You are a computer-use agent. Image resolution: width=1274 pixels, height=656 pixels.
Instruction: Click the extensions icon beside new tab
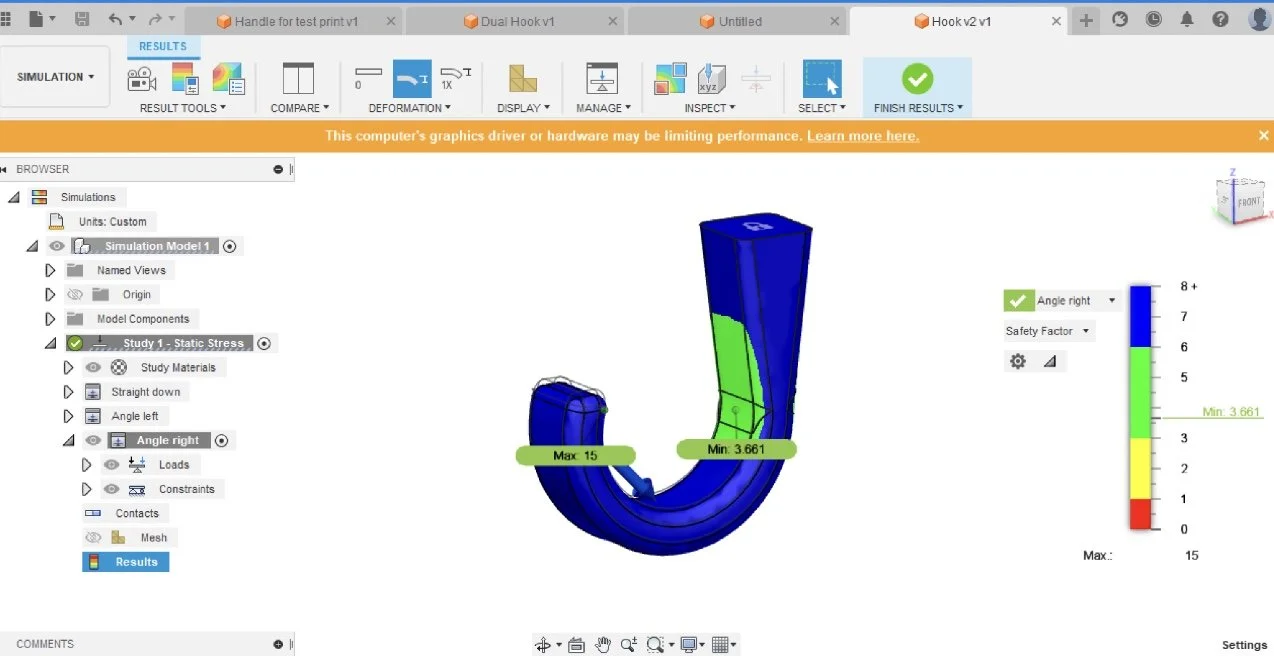pyautogui.click(x=1120, y=19)
